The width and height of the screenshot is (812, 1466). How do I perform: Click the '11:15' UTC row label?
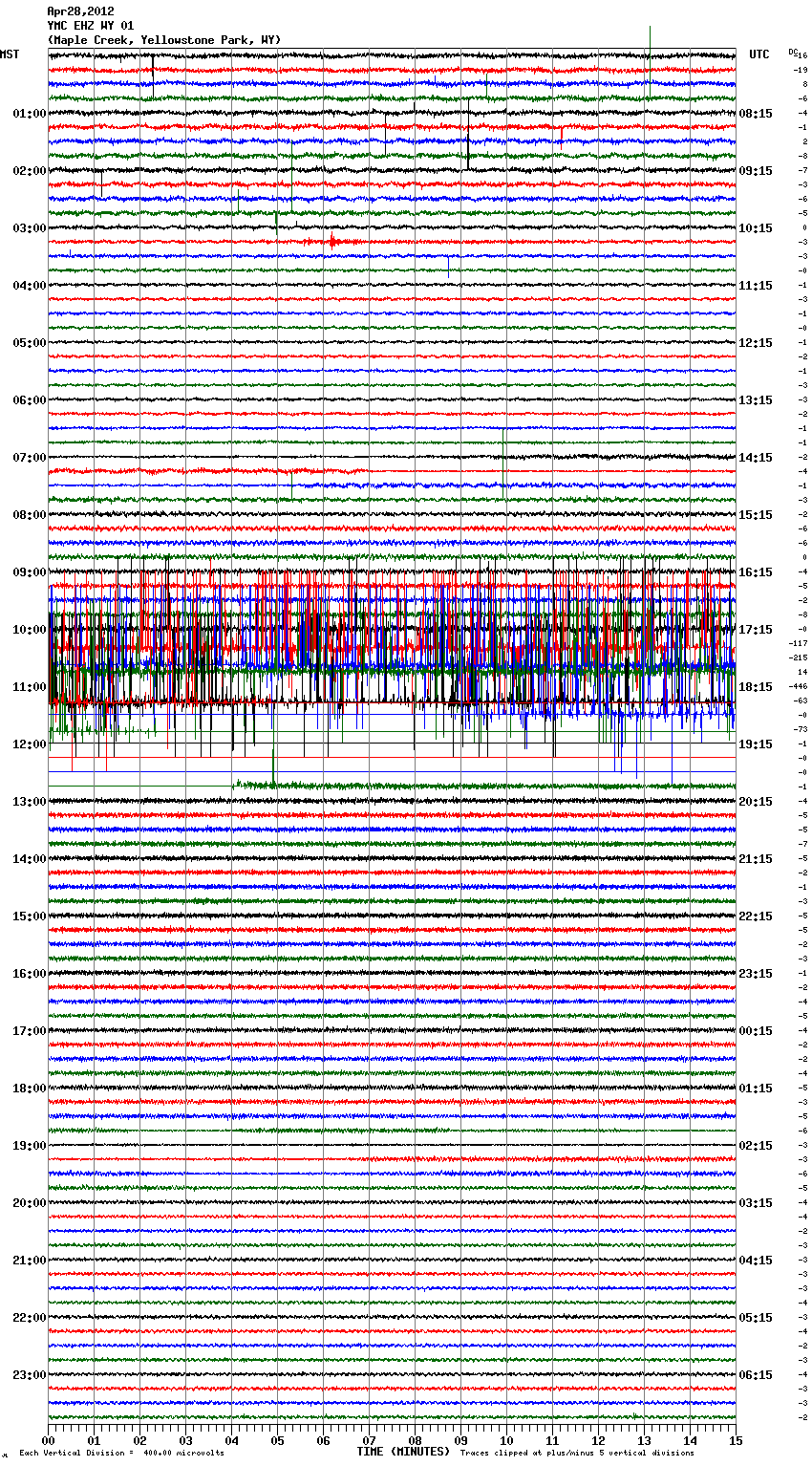(x=756, y=286)
